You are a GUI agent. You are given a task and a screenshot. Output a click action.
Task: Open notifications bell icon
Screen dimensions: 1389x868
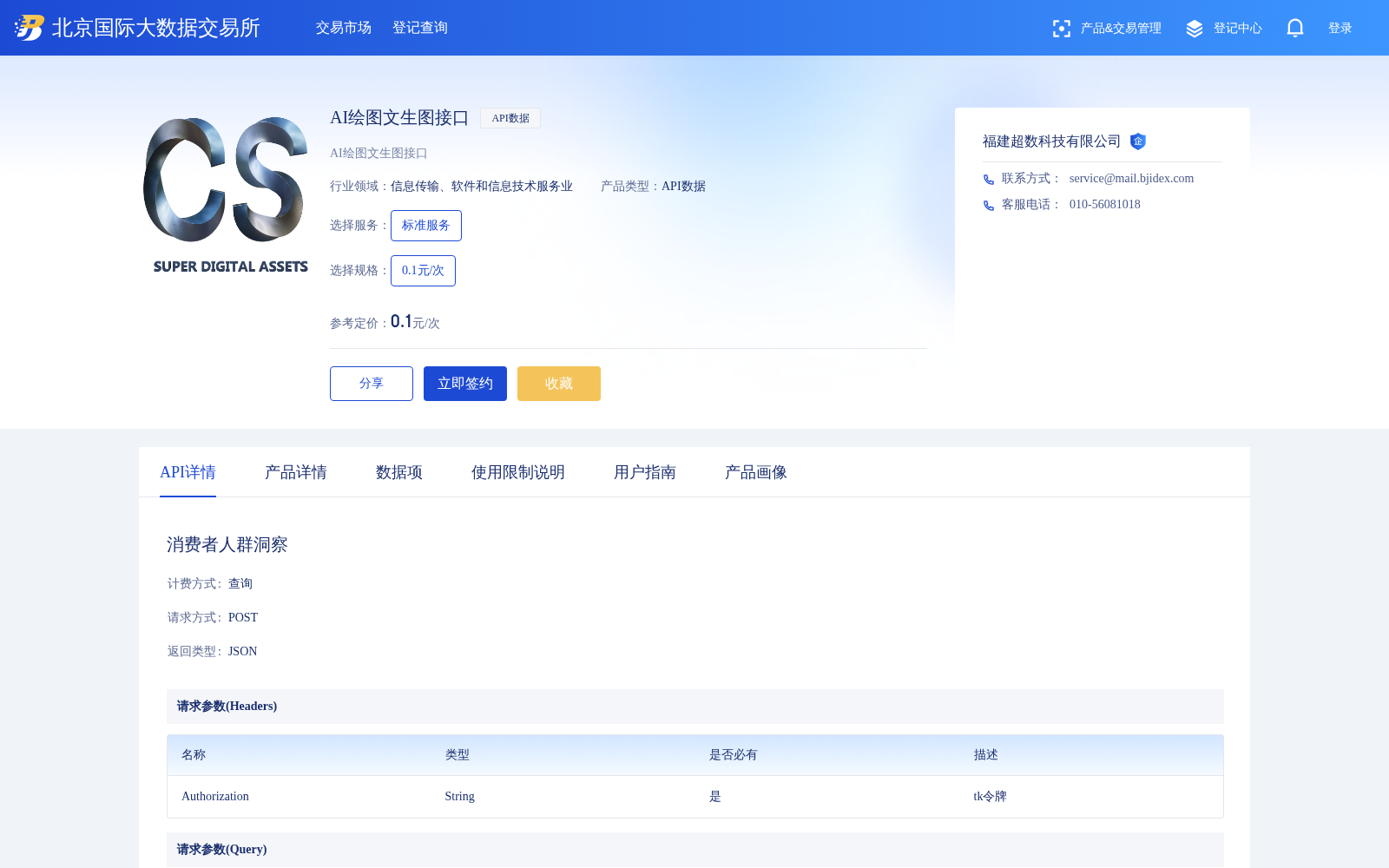[x=1295, y=28]
